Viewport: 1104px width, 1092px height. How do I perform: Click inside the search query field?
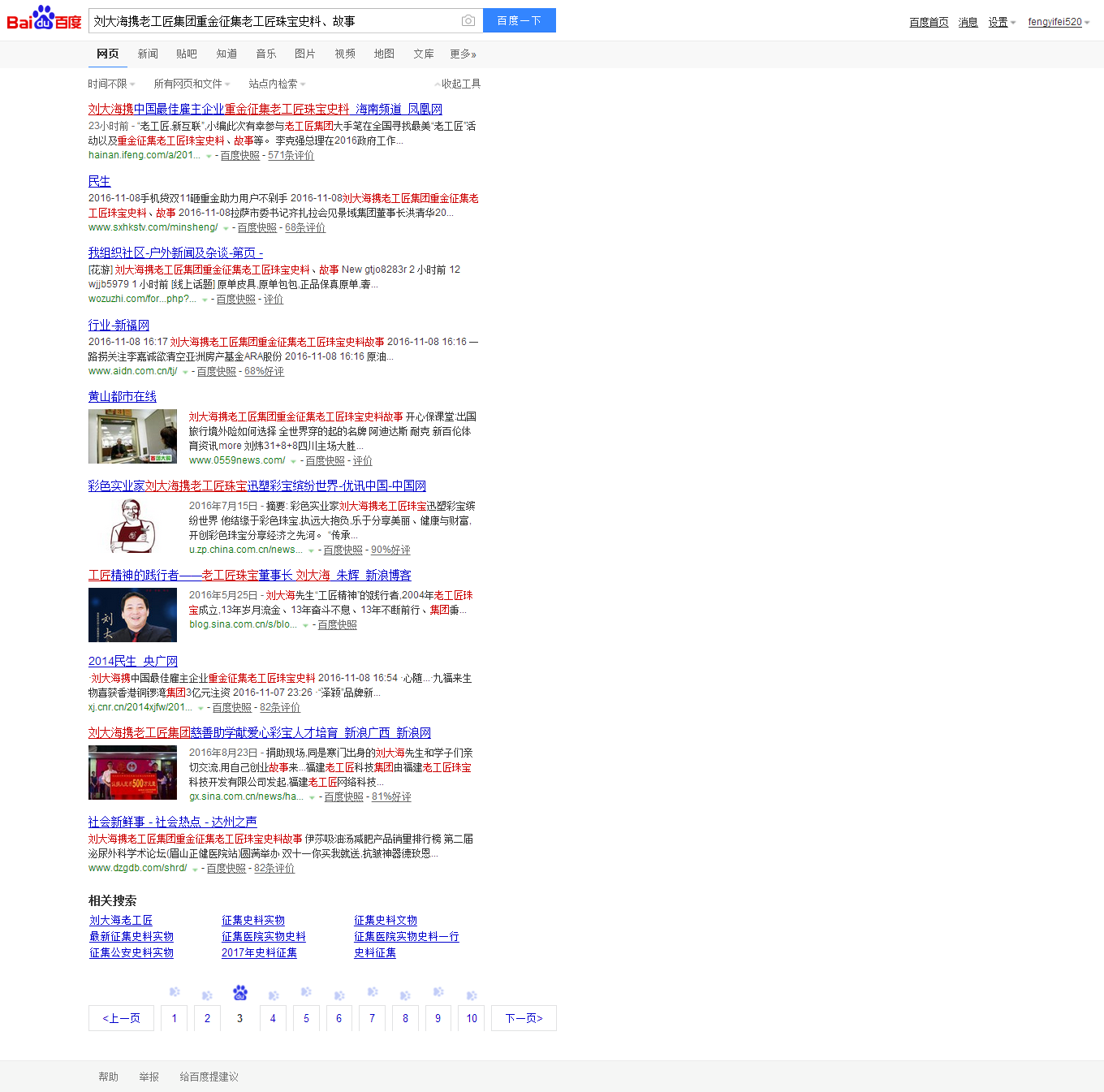point(274,21)
